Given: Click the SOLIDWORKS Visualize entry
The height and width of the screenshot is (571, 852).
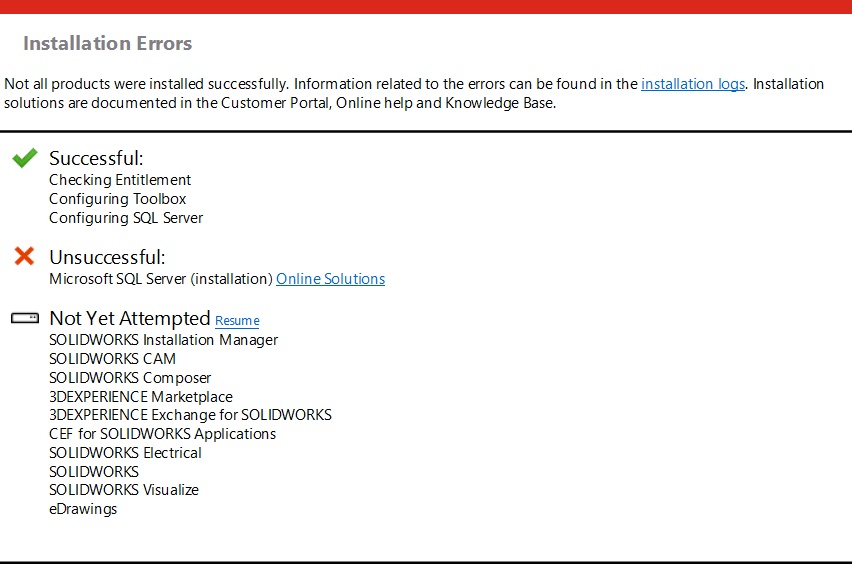Looking at the screenshot, I should [124, 490].
